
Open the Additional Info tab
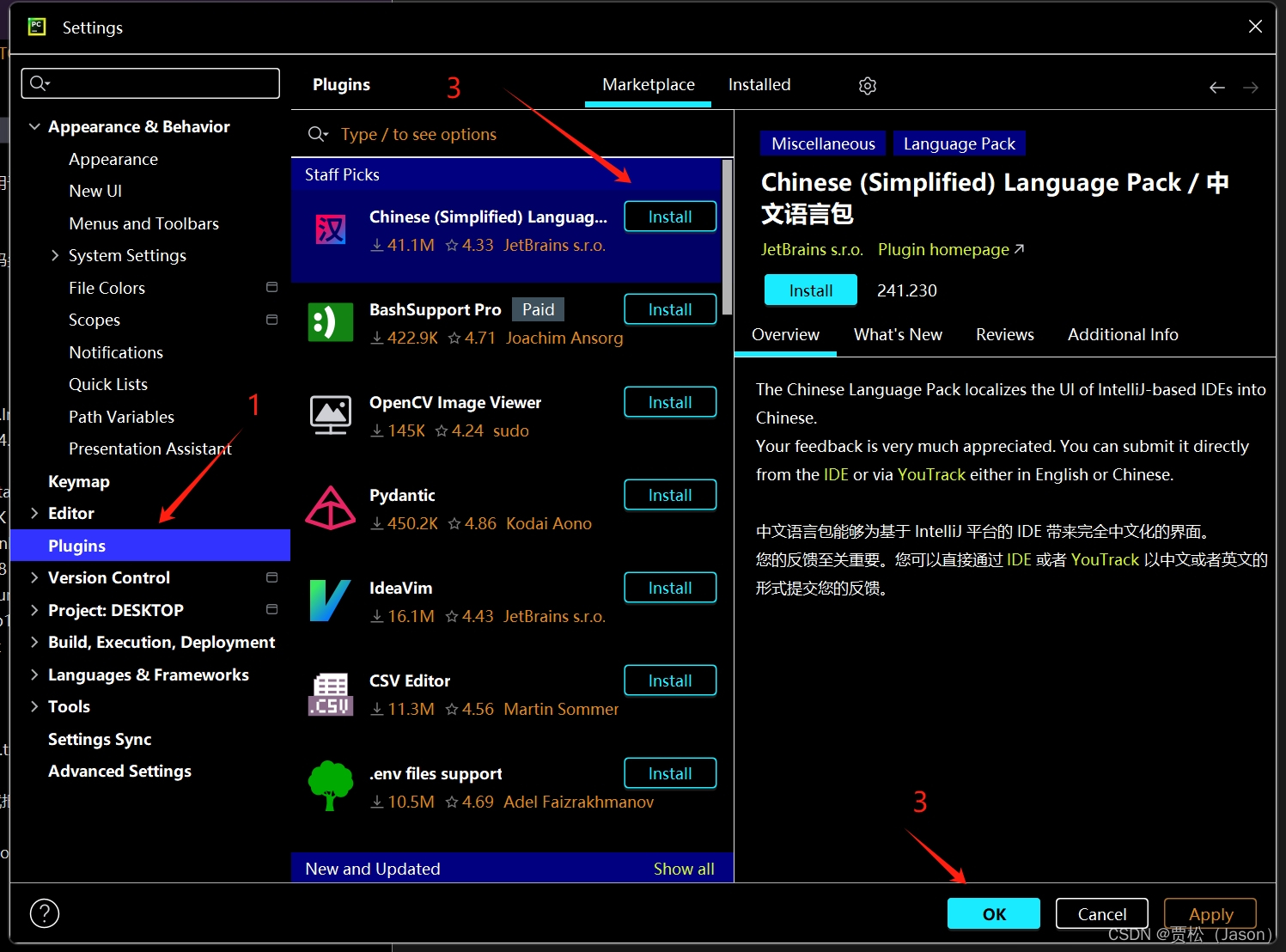1123,335
